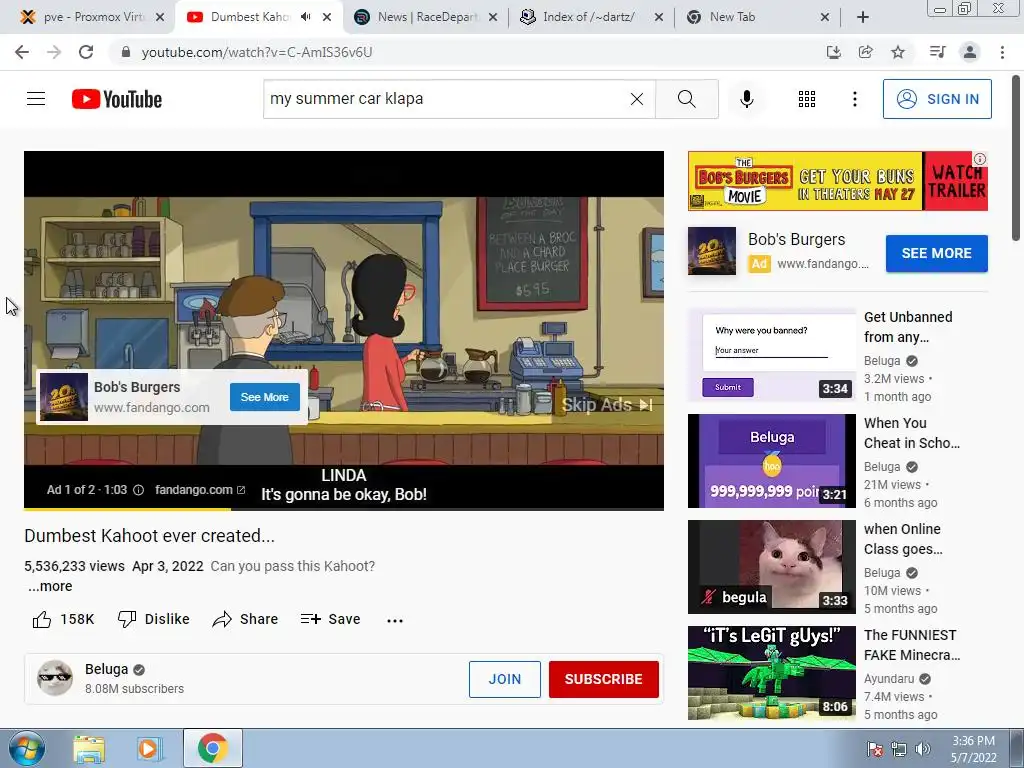Image resolution: width=1024 pixels, height=768 pixels.
Task: Open when Online Class goes thumbnail
Action: [x=771, y=567]
